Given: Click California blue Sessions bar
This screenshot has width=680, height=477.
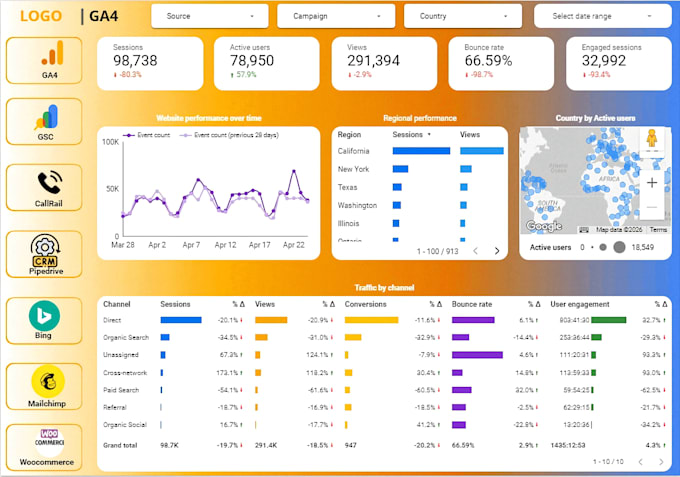Looking at the screenshot, I should point(421,151).
